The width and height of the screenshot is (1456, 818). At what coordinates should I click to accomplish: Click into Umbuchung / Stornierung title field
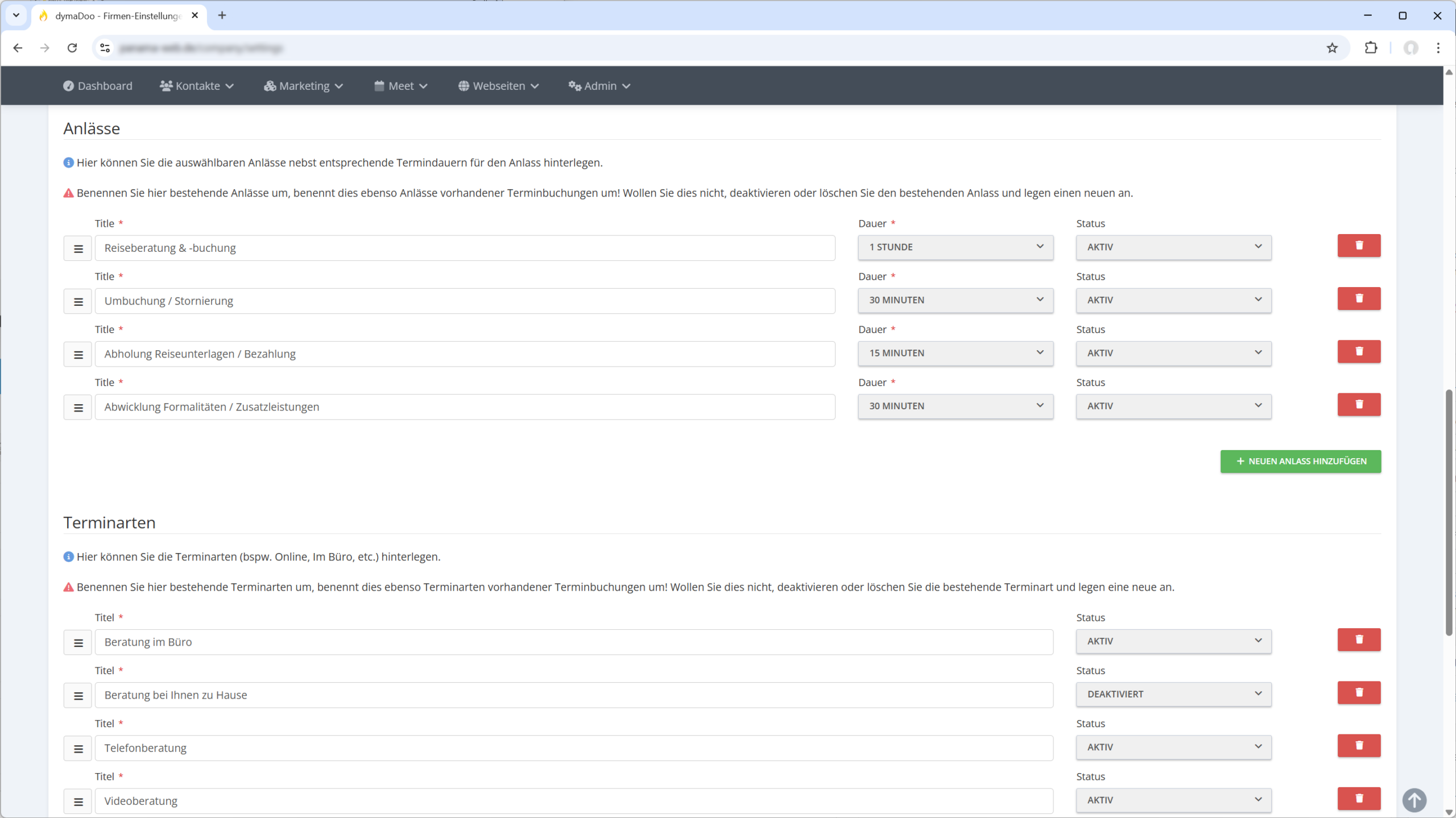coord(464,301)
